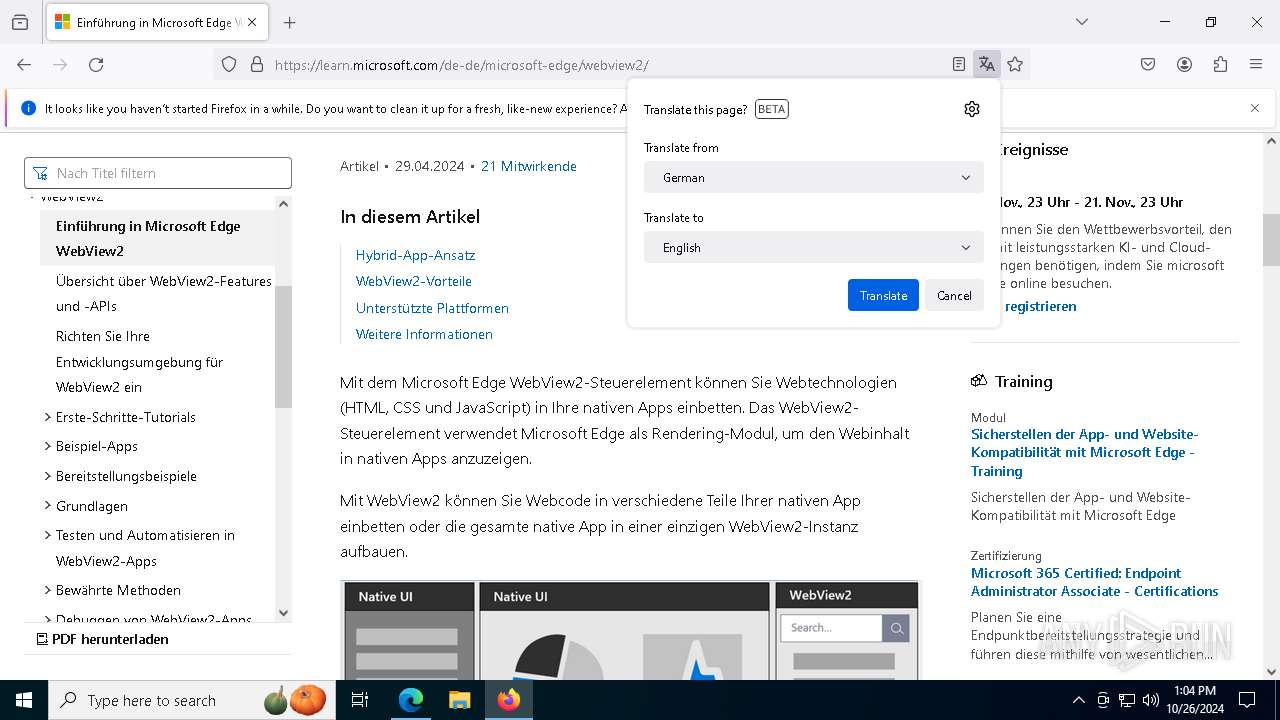Open the Translate from German dropdown

tap(814, 177)
